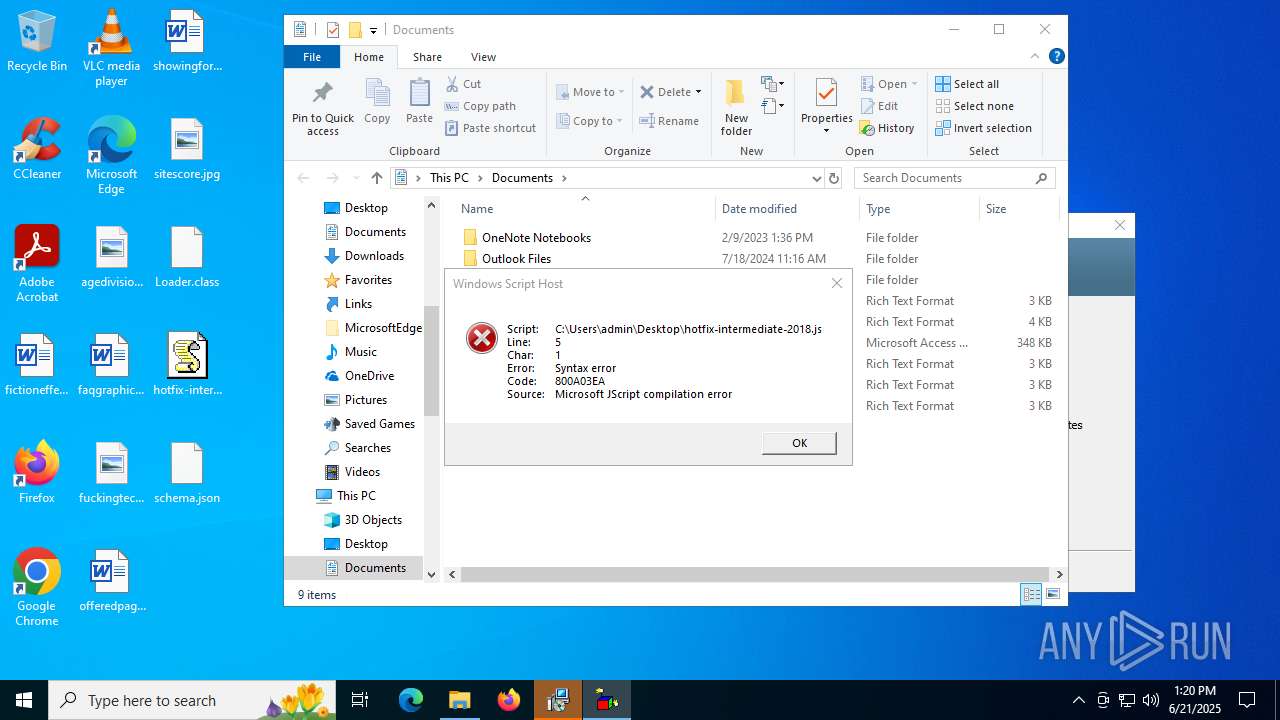
Task: Select Saved Games in navigation pane
Action: point(379,424)
